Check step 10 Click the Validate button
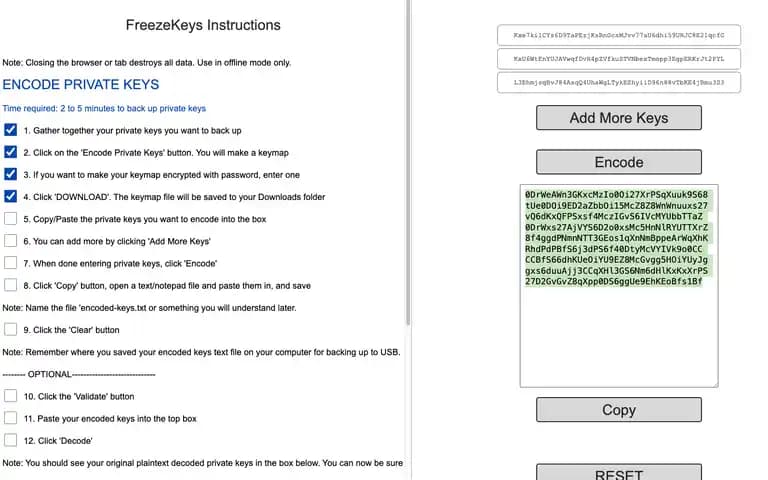 coord(10,396)
